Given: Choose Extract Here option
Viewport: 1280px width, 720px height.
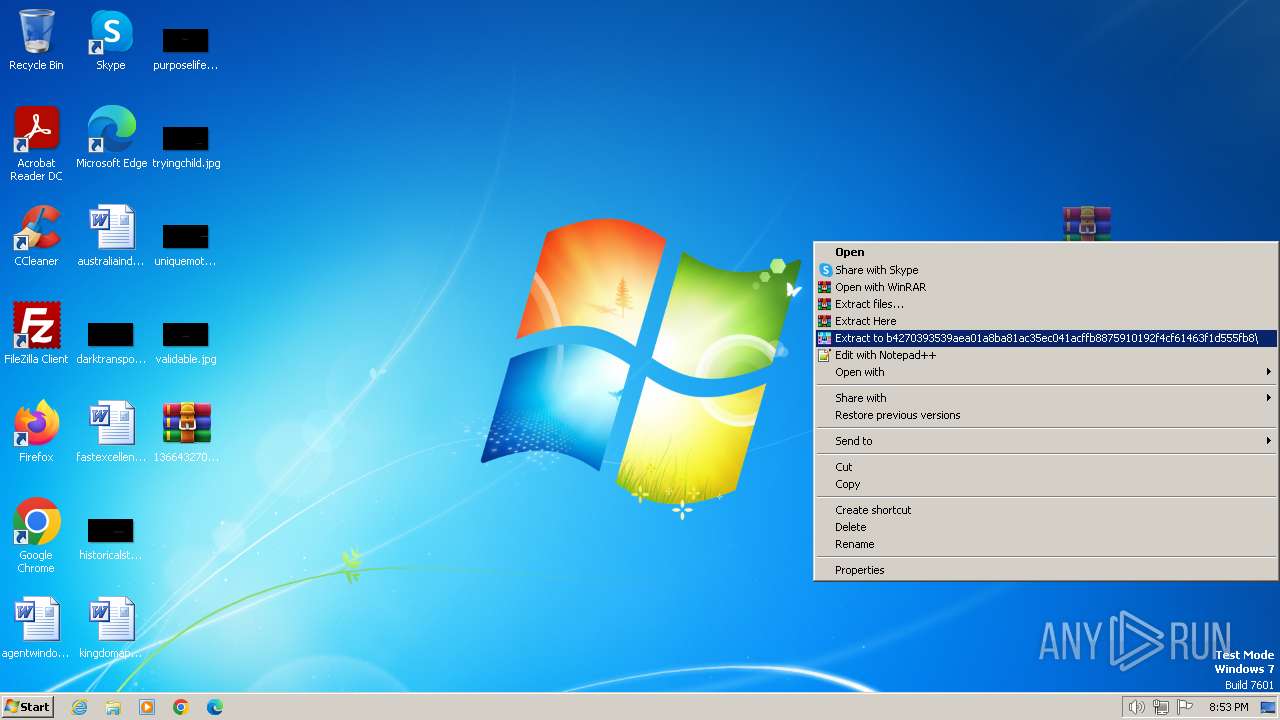Looking at the screenshot, I should point(1046,321).
